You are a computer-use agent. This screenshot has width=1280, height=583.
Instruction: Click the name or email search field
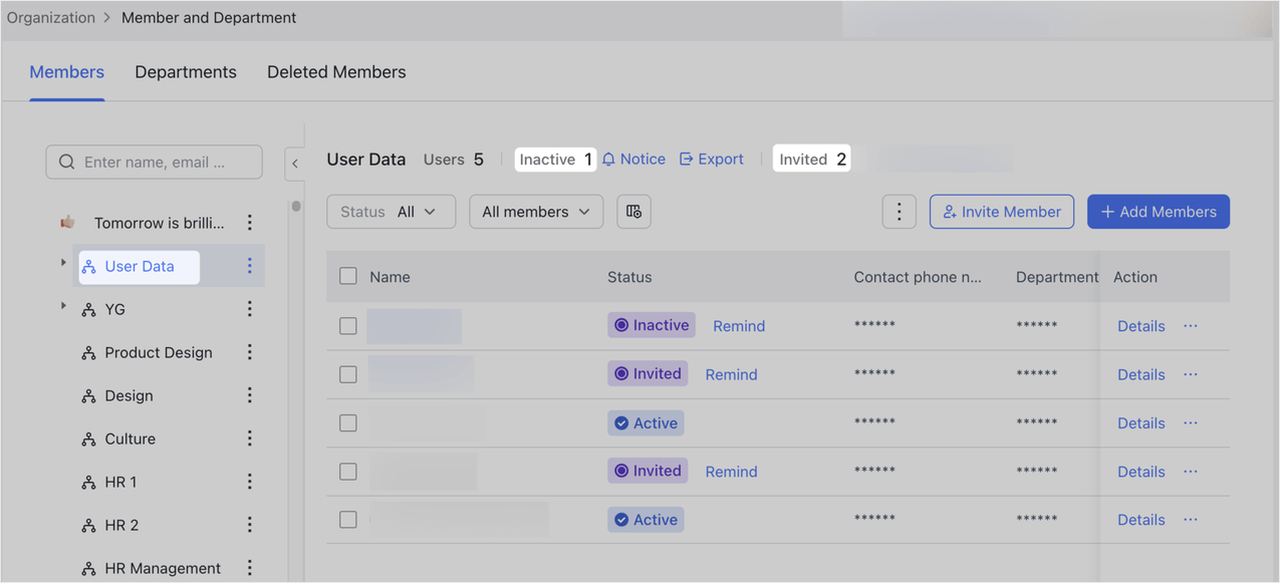[154, 162]
